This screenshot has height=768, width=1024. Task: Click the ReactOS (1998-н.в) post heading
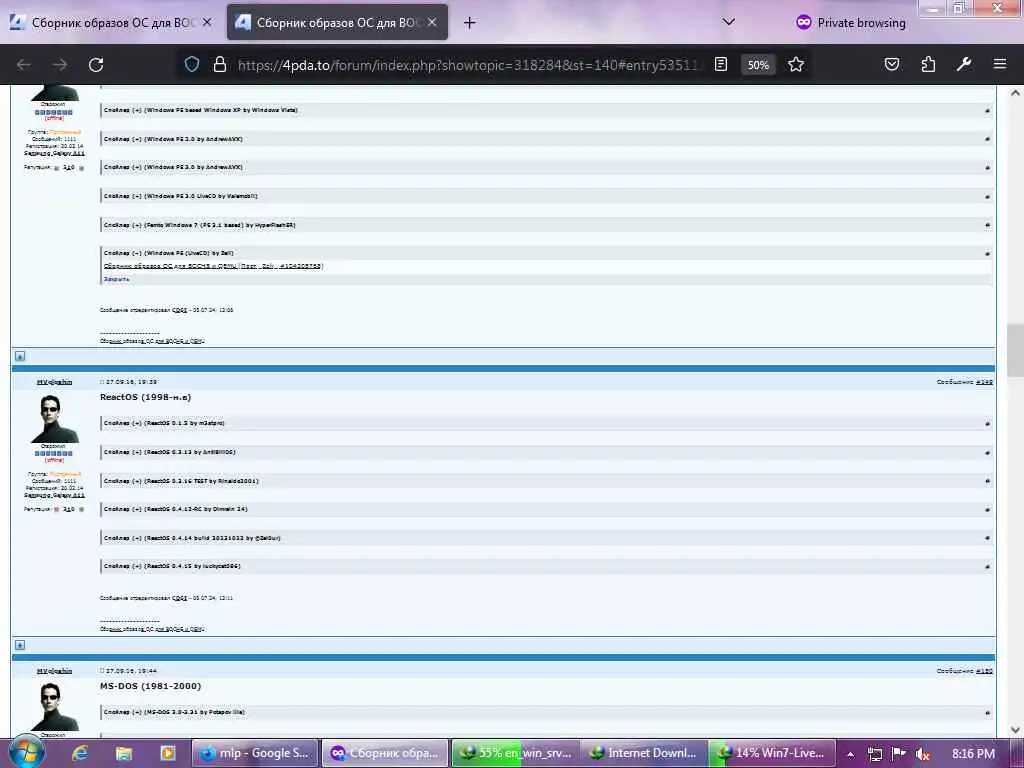[x=146, y=397]
